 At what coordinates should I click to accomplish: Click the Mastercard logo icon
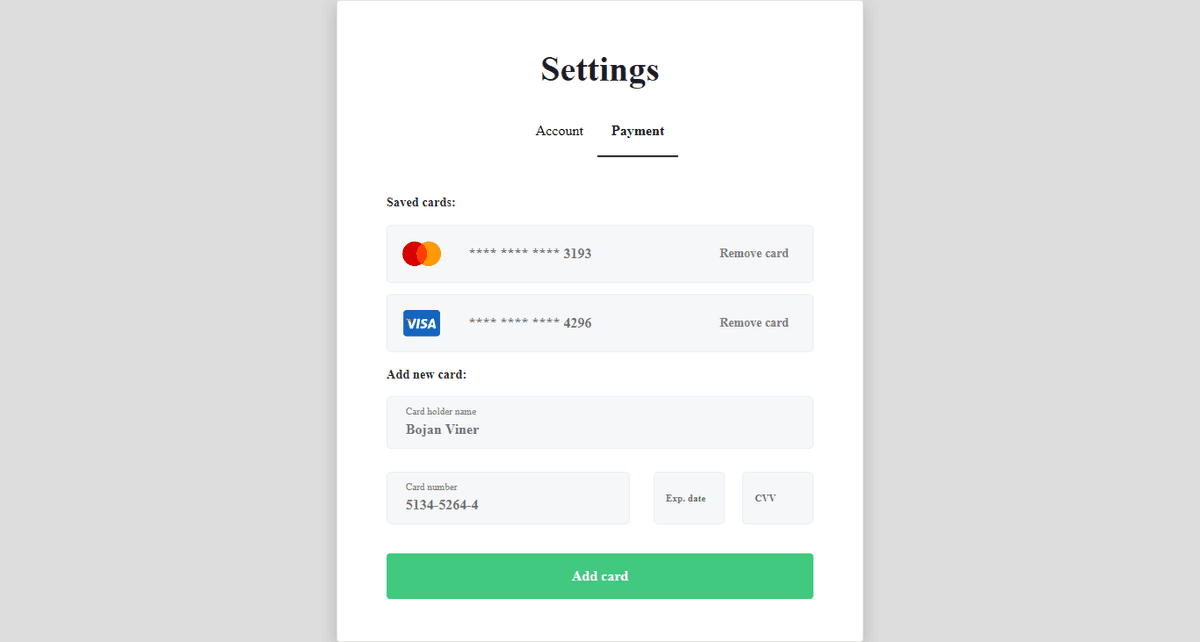(421, 253)
